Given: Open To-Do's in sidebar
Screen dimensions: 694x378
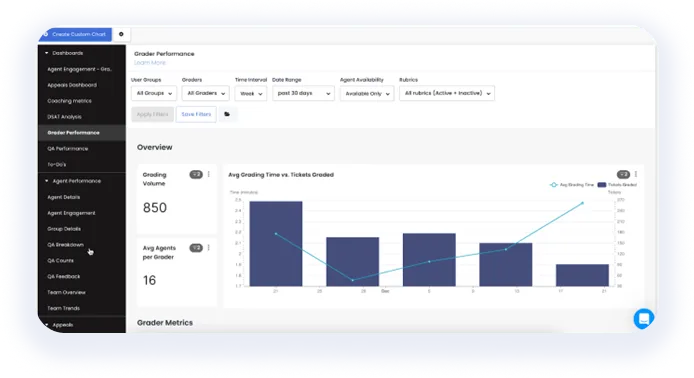Looking at the screenshot, I should [x=57, y=165].
